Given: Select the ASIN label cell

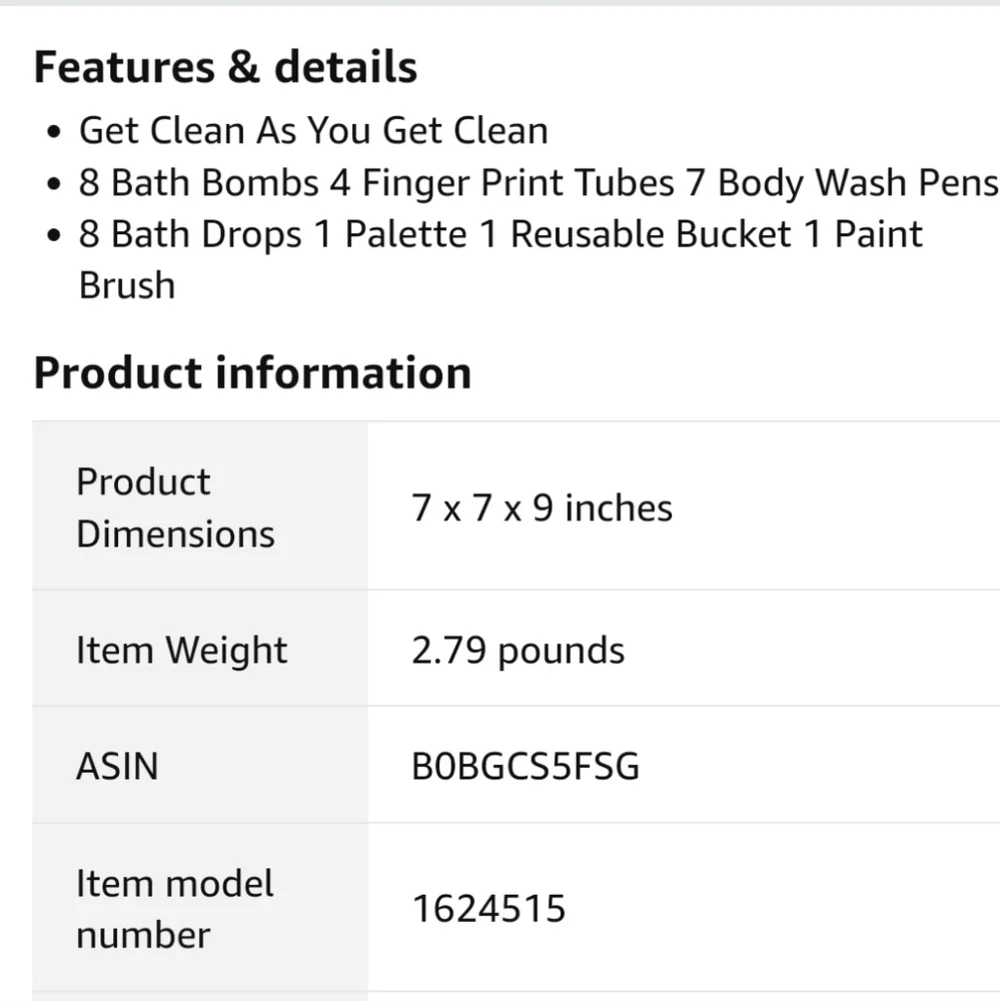Looking at the screenshot, I should pos(200,765).
